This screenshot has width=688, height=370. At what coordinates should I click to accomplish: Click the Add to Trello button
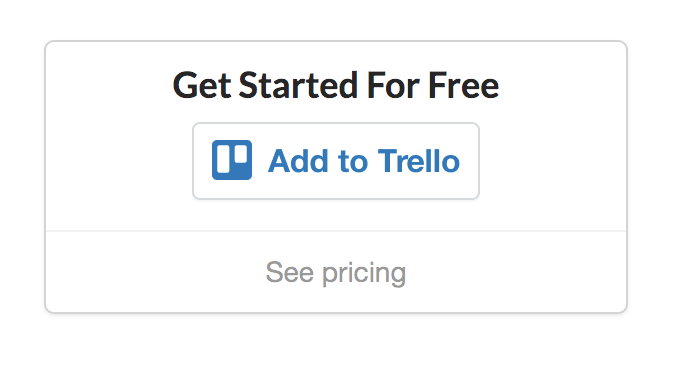coord(336,161)
